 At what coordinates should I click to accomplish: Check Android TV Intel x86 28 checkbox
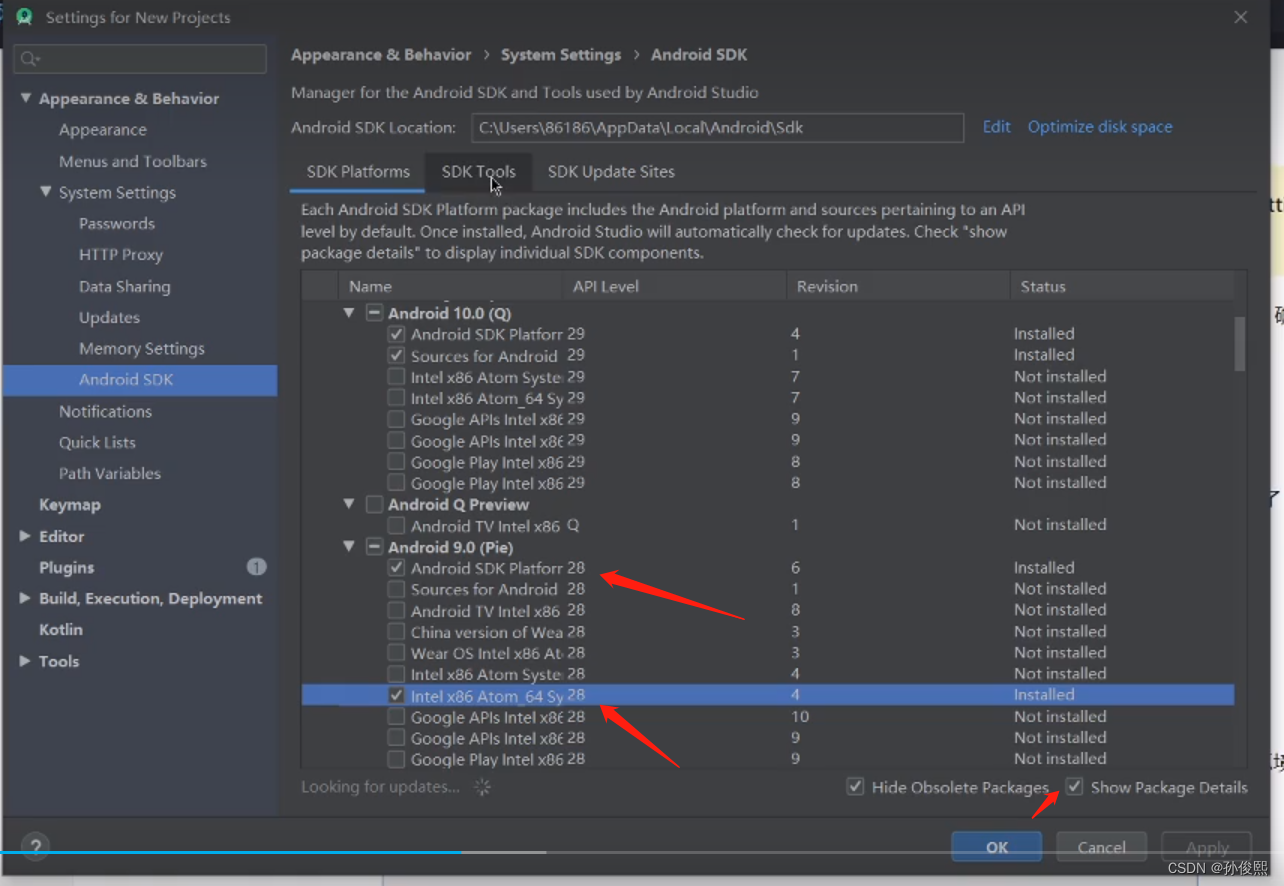[x=396, y=611]
